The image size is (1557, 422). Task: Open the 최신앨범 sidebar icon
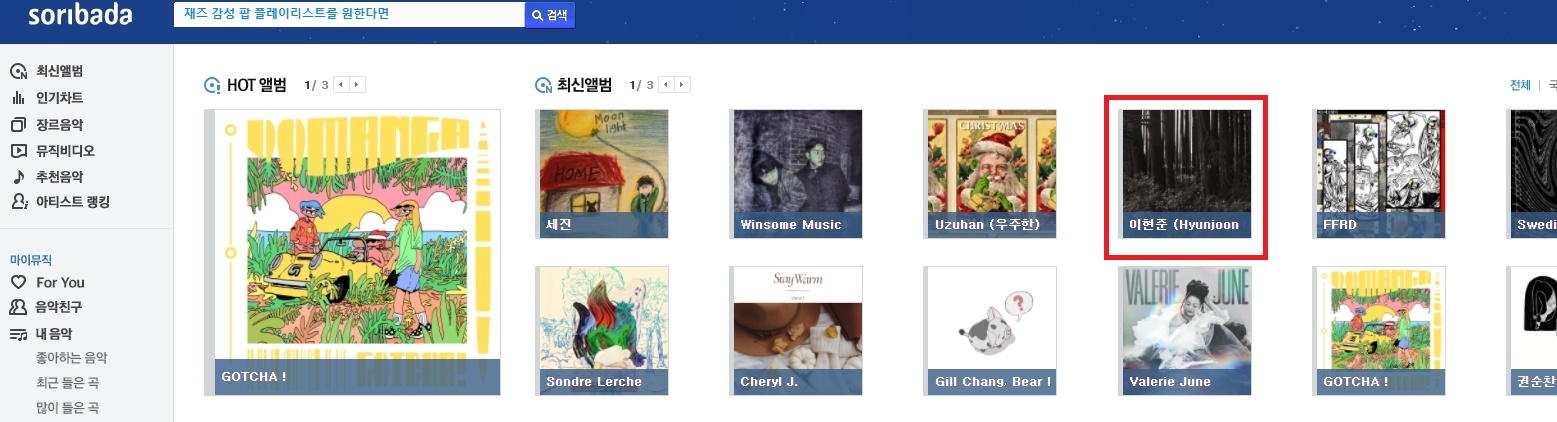(x=18, y=71)
